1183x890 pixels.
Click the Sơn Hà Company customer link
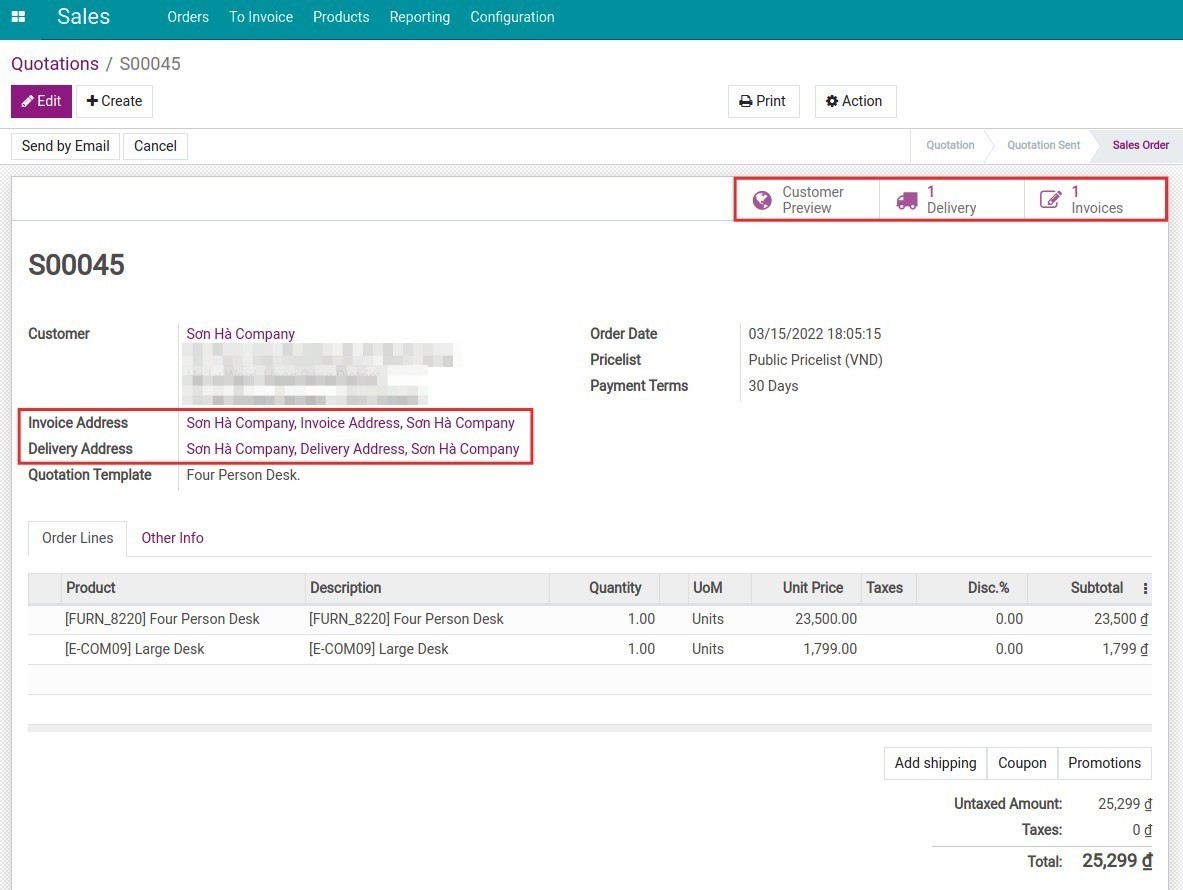[240, 333]
